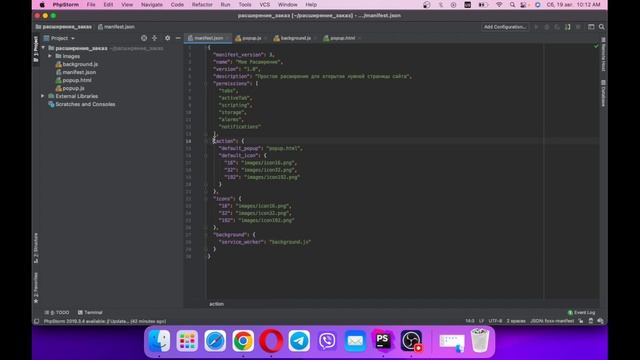Image resolution: width=640 pixels, height=360 pixels.
Task: Click the PhpStorm update available notification
Action: [105, 321]
